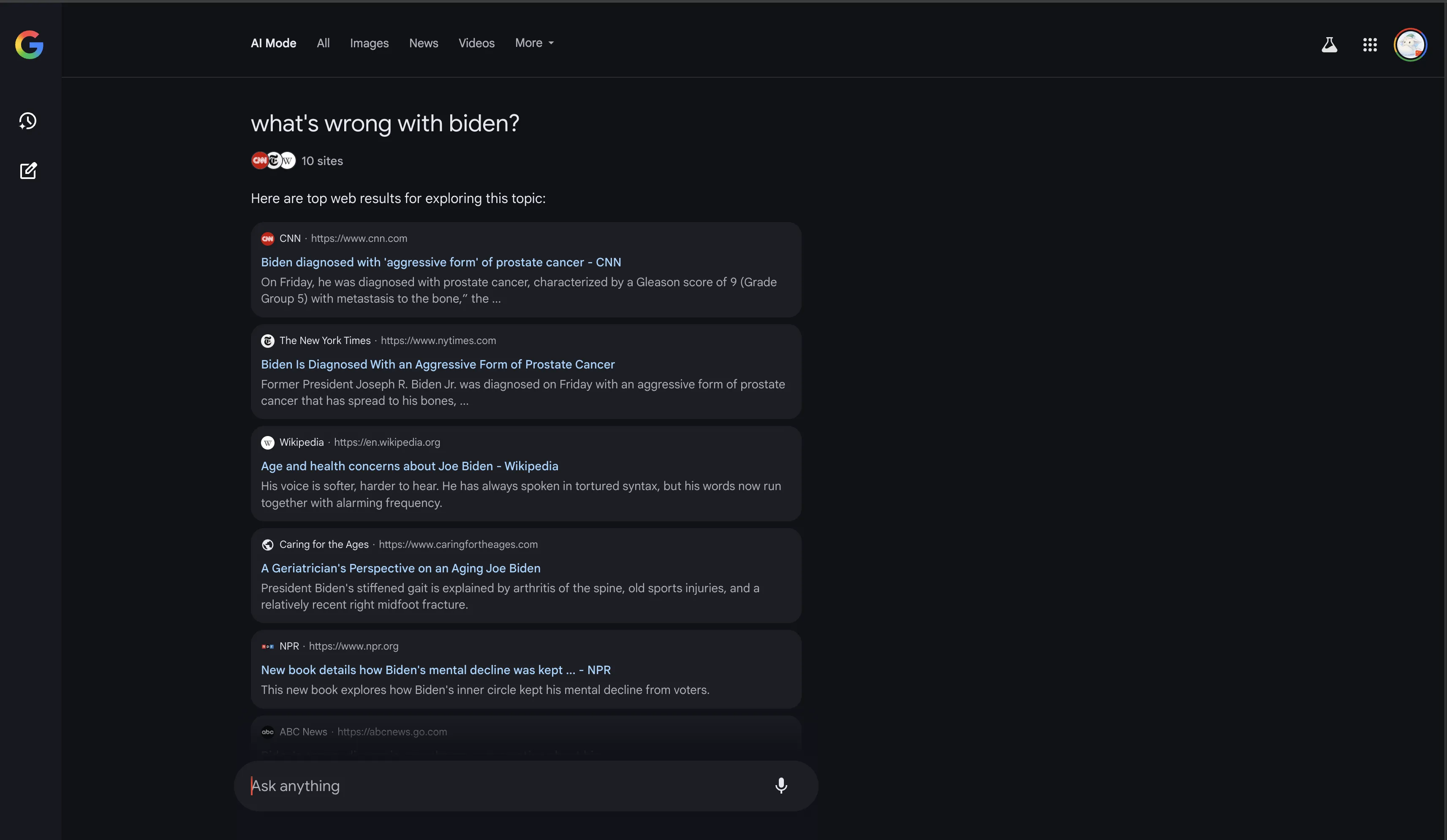Viewport: 1447px width, 840px height.
Task: Click the New York Times favicon
Action: coord(268,341)
